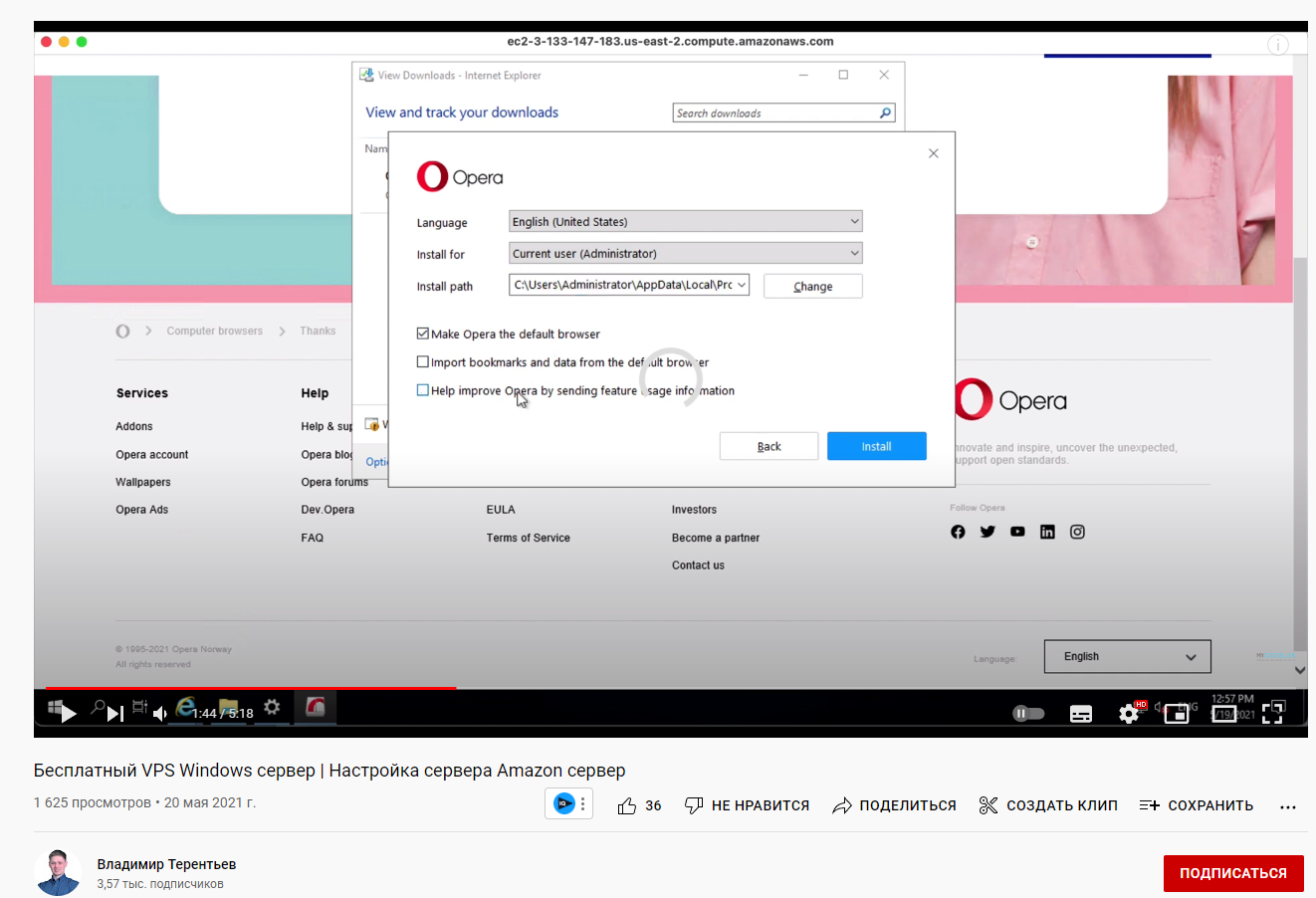Click the blue Install button
The width and height of the screenshot is (1316, 898).
[x=877, y=446]
